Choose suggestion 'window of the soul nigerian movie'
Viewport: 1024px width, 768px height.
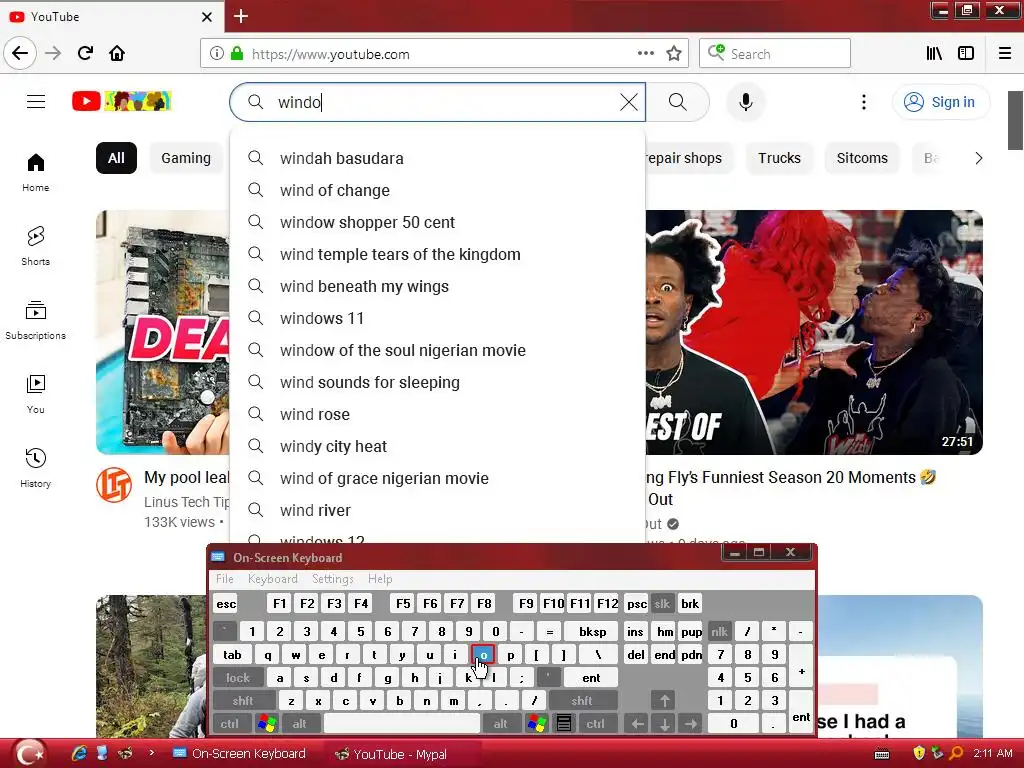coord(438,350)
